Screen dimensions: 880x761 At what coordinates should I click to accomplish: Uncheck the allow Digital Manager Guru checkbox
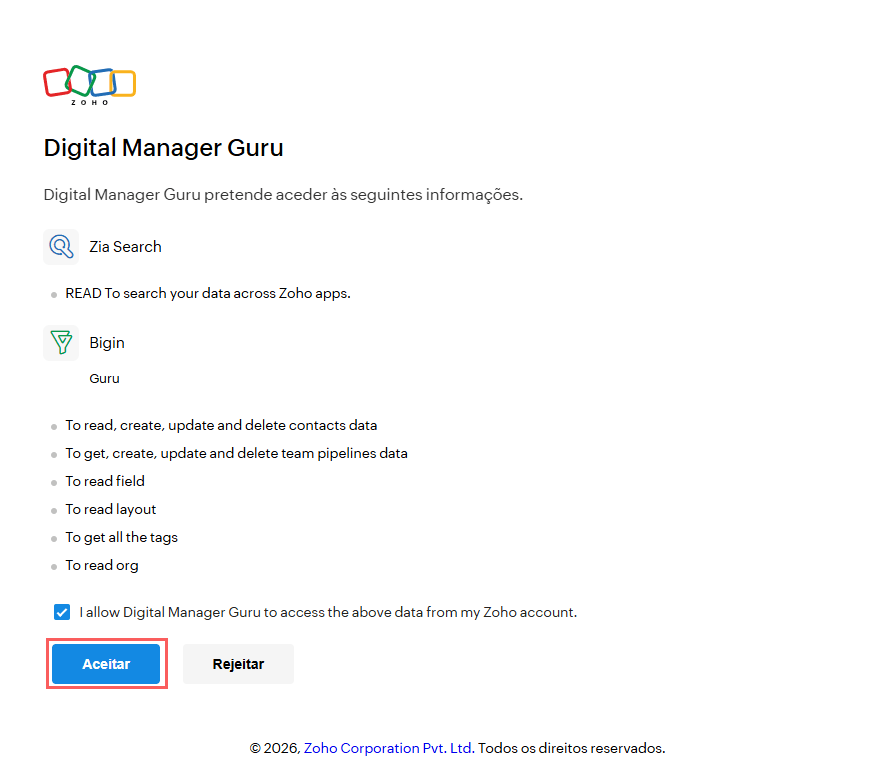click(x=62, y=612)
